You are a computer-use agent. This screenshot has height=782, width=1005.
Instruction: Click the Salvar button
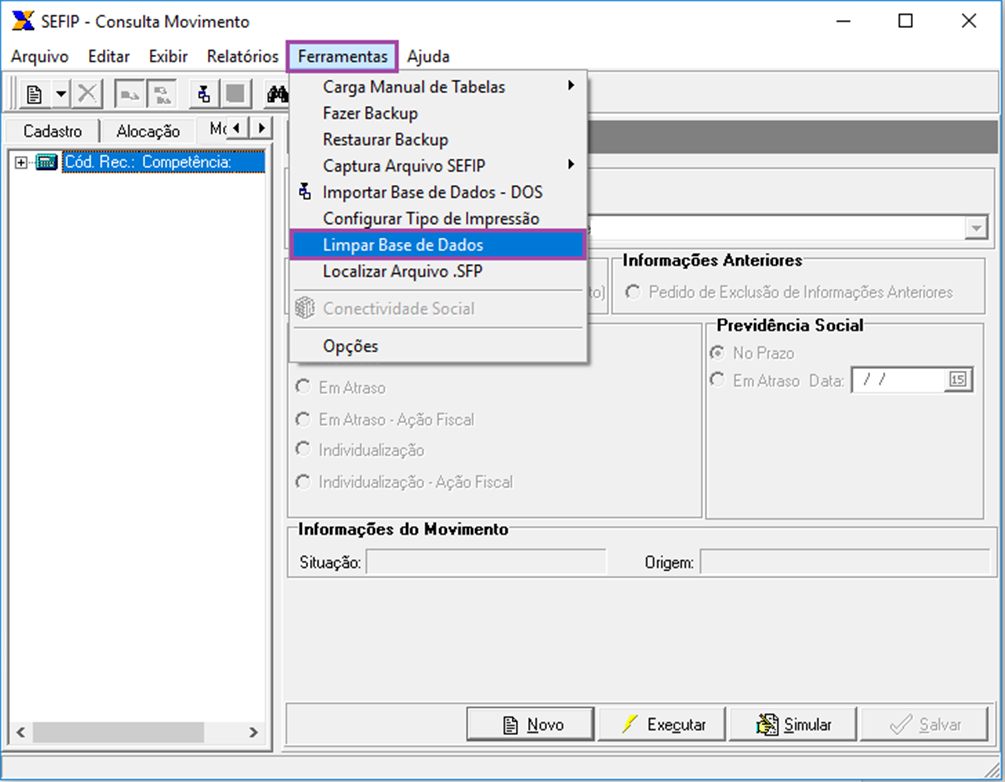coord(924,724)
